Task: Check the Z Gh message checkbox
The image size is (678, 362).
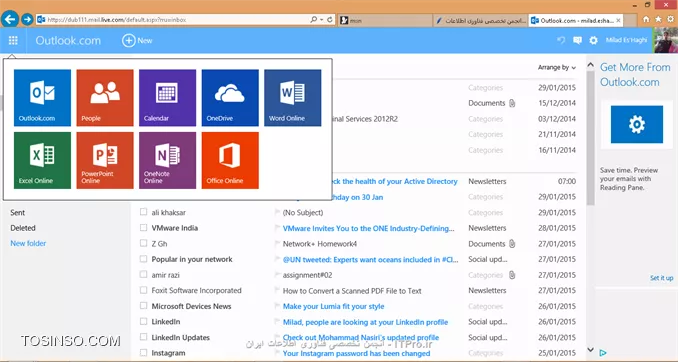Action: click(x=143, y=243)
